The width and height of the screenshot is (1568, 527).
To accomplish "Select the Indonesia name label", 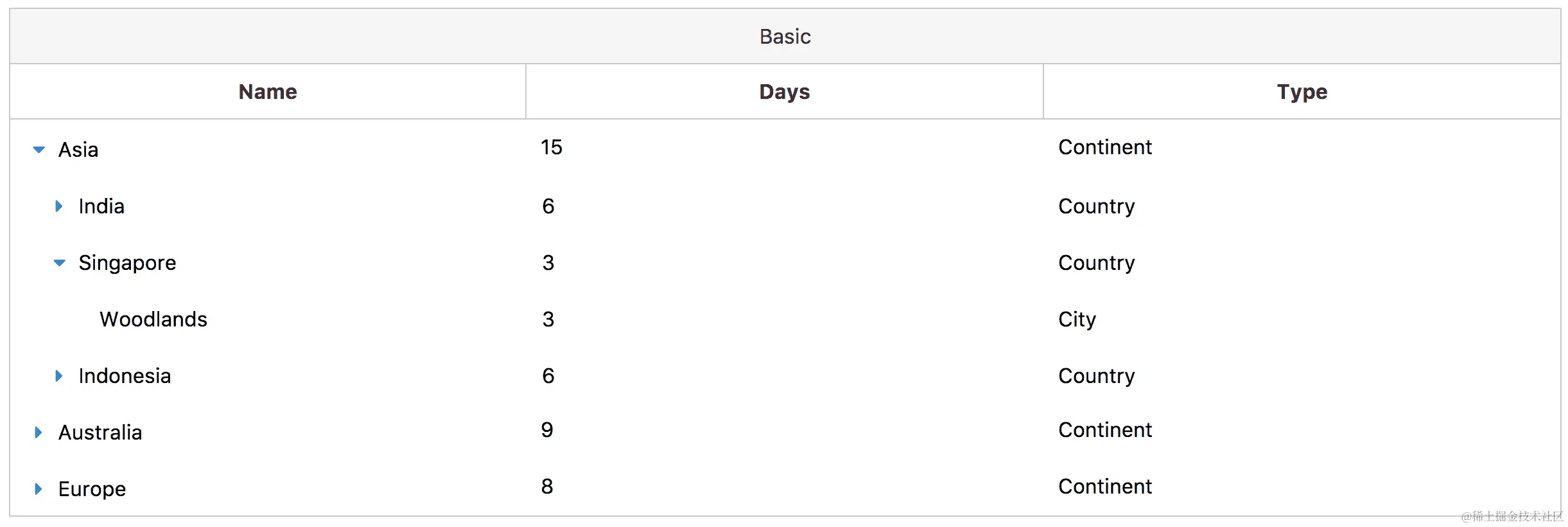I will pos(125,376).
